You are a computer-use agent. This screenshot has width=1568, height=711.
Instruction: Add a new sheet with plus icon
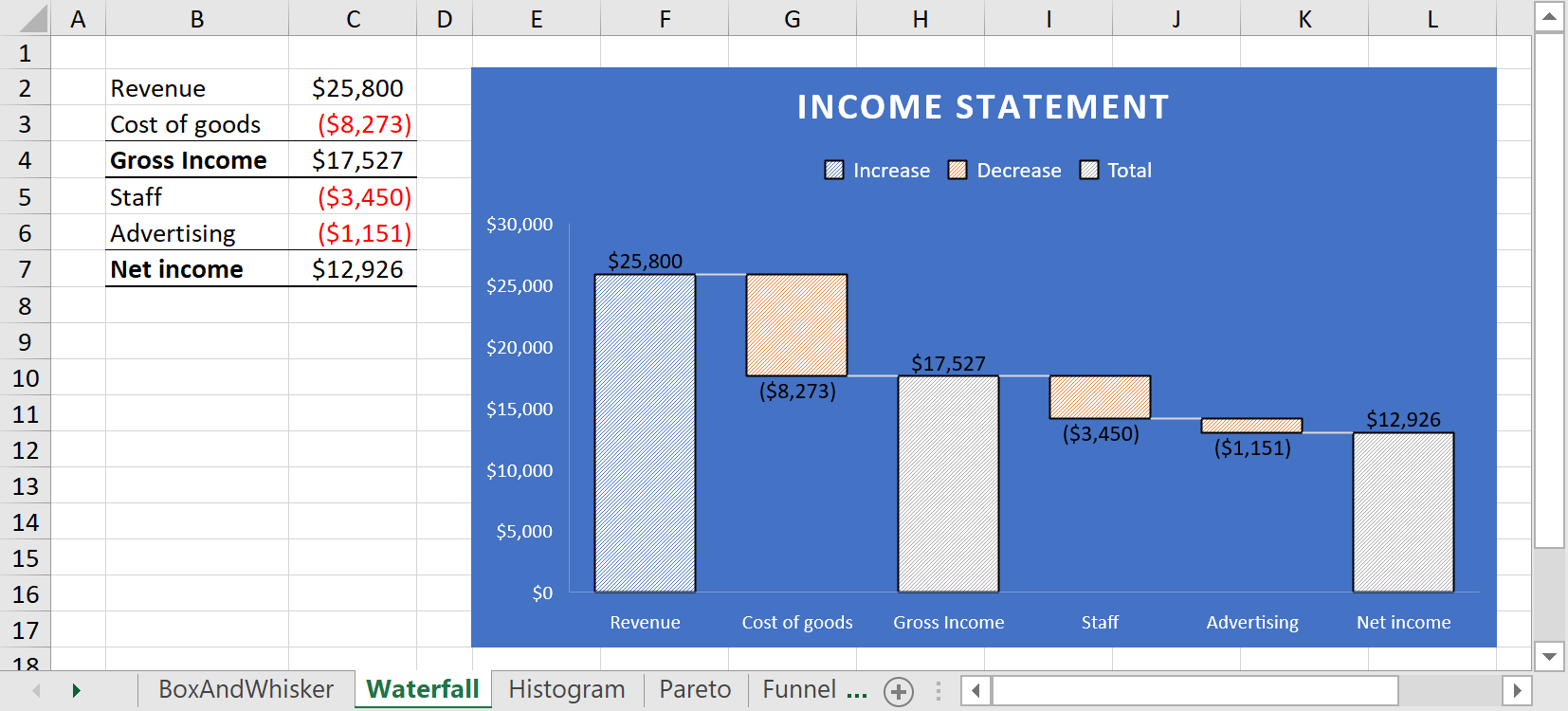coord(899,691)
